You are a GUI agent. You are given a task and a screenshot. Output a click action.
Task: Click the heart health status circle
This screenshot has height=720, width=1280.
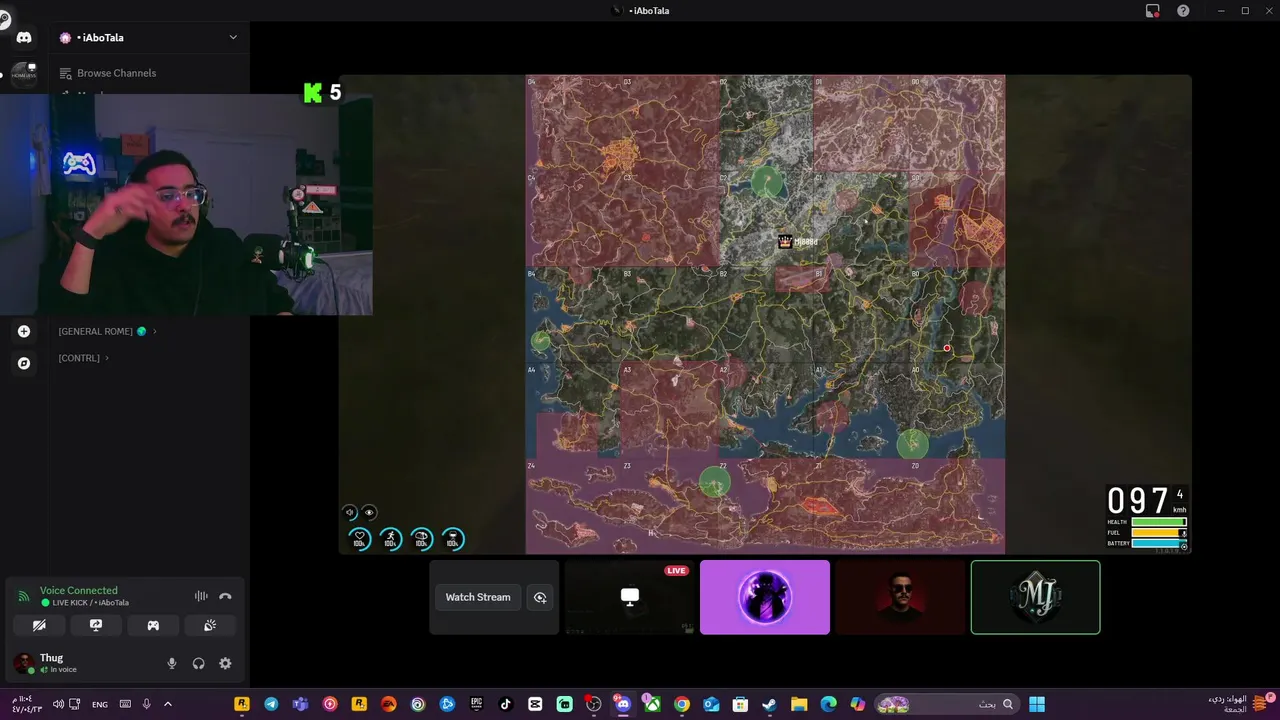coord(359,539)
